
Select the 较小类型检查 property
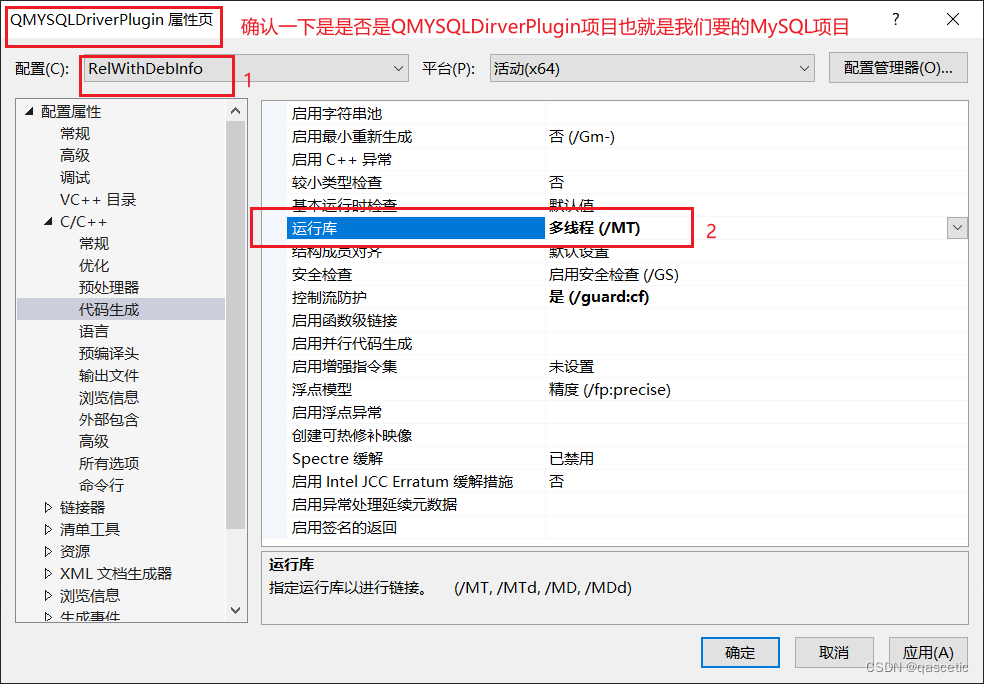336,183
